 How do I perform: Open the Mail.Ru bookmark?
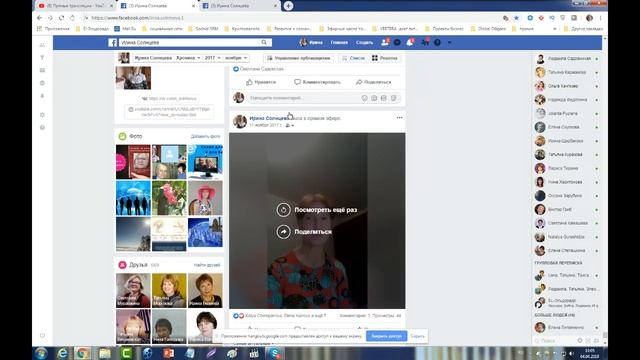(125, 29)
